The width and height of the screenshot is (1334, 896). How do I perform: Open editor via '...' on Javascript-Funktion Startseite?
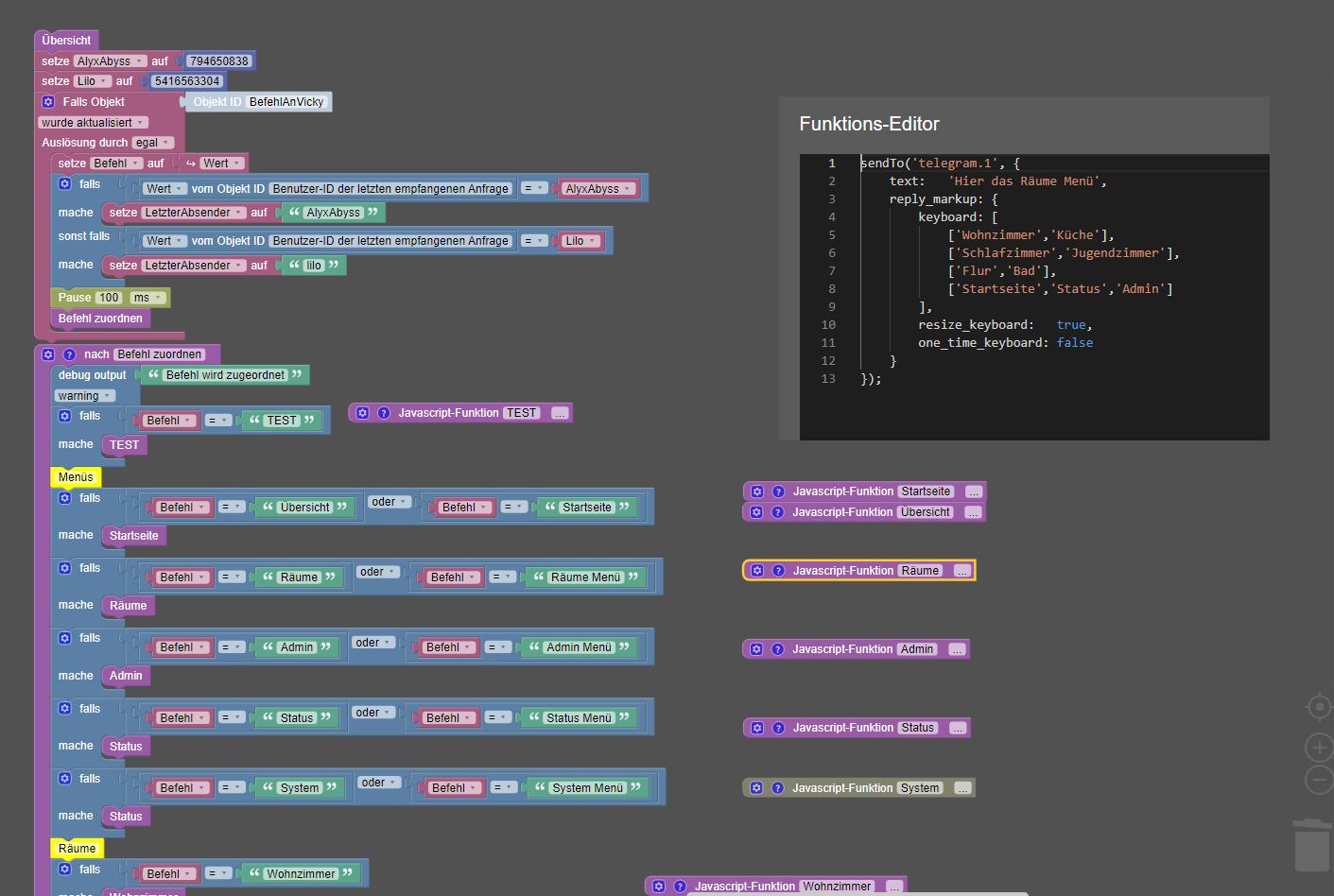coord(974,491)
